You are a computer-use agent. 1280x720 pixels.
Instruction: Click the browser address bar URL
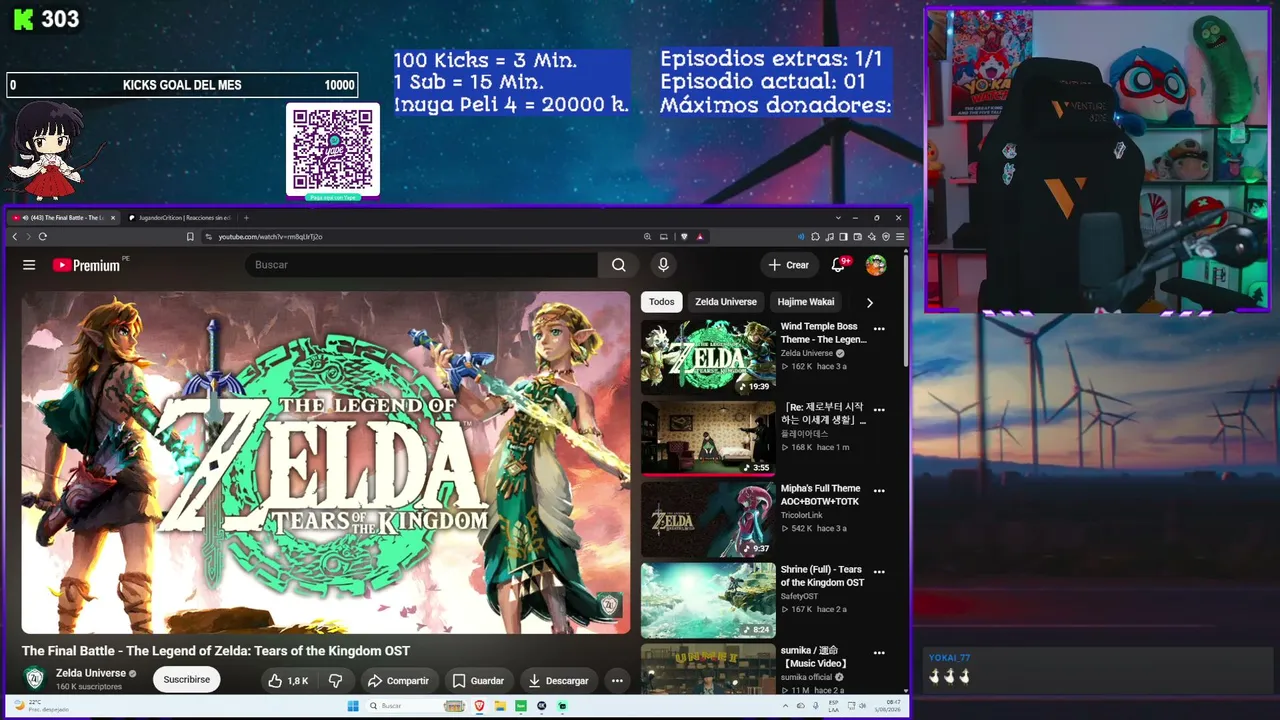[x=270, y=237]
